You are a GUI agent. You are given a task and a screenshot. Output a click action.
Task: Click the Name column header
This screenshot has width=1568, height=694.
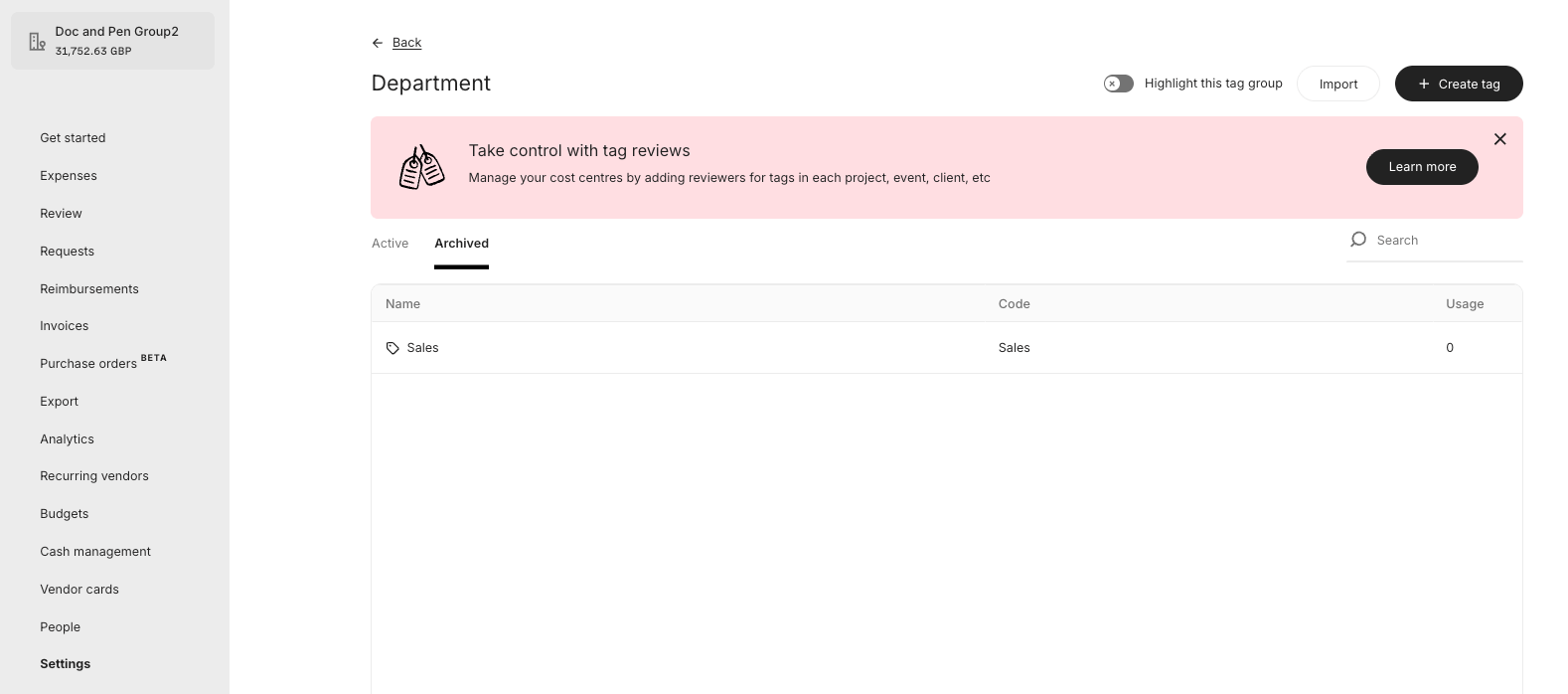402,304
